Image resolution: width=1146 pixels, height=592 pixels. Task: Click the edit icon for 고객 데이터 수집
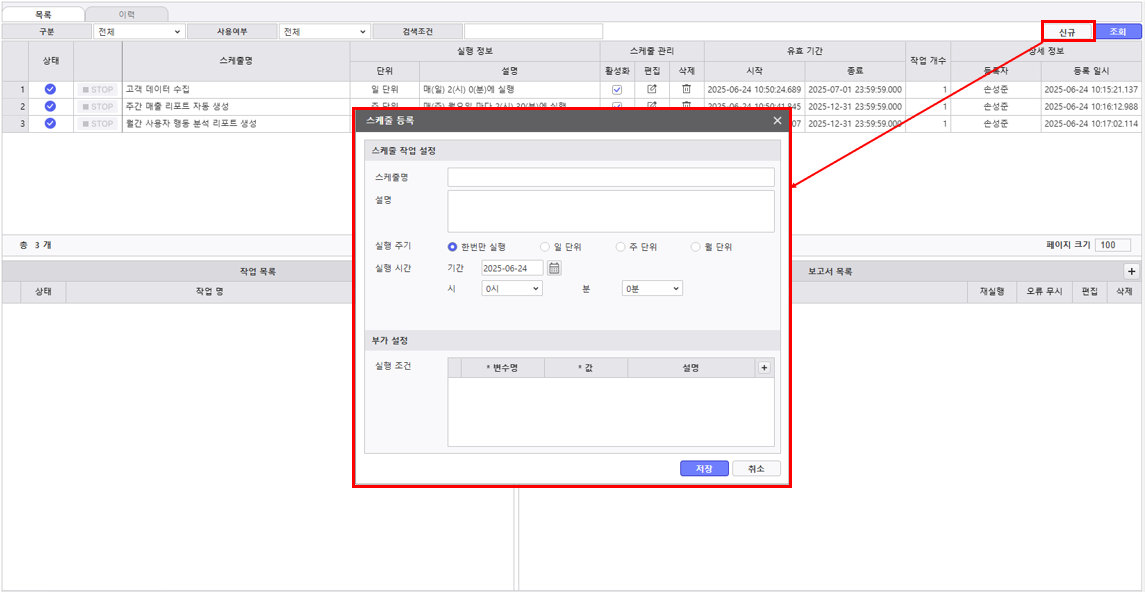[x=652, y=89]
